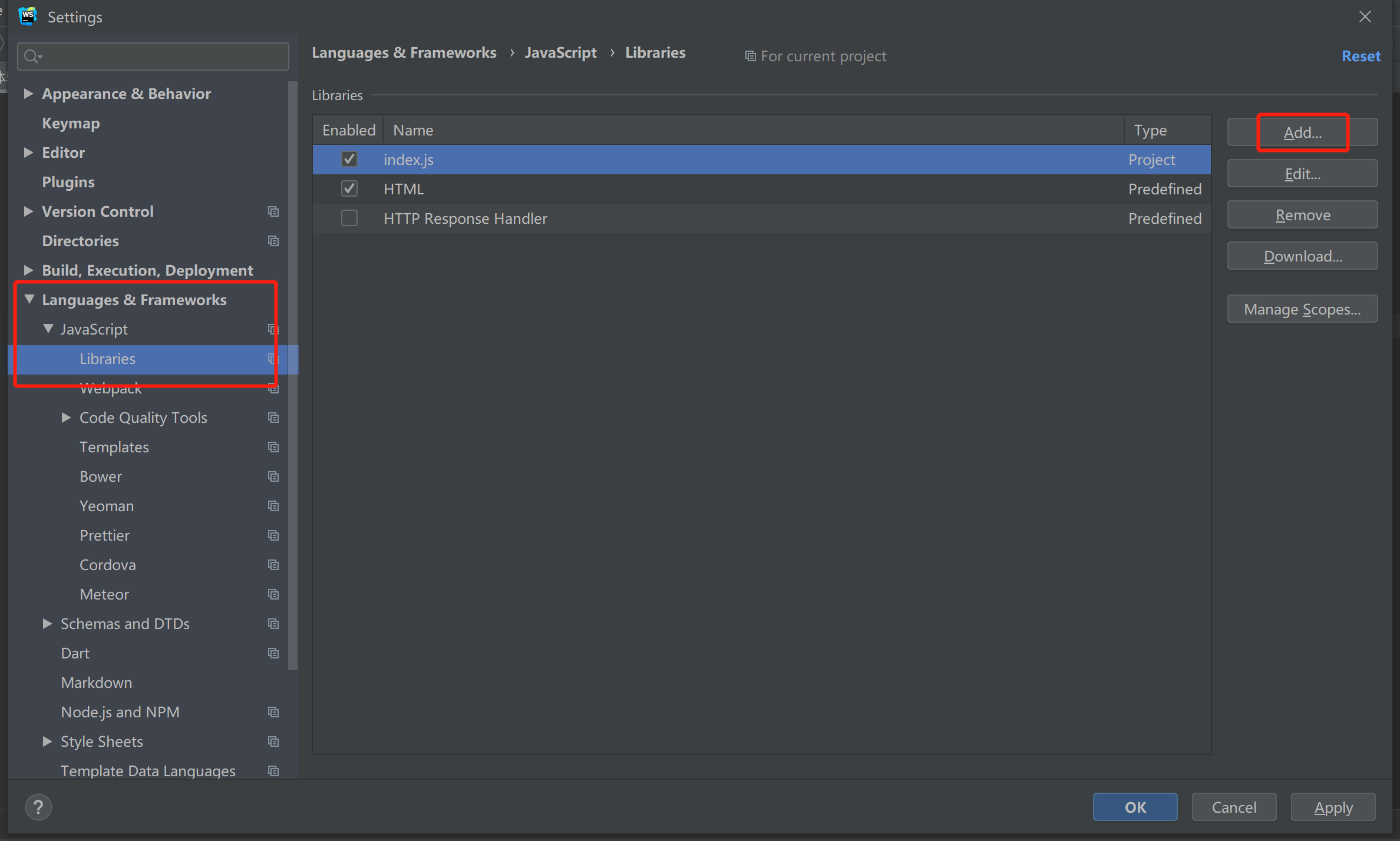Enable HTTP Response Handler library
This screenshot has height=841, width=1400.
349,218
